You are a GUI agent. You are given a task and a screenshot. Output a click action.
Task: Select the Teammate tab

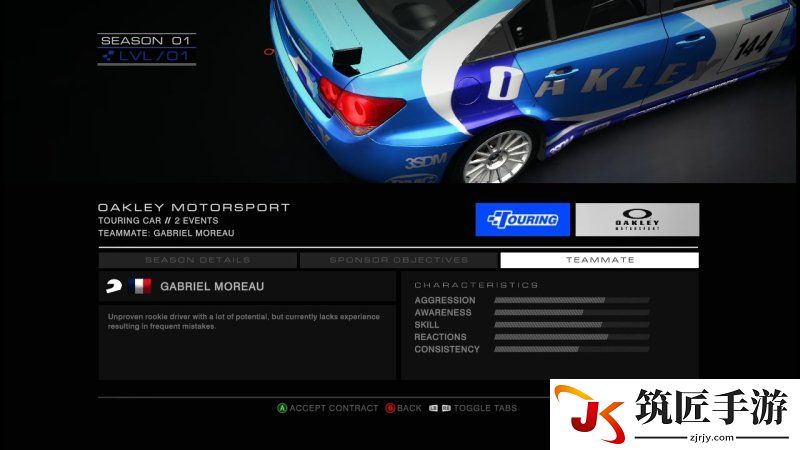[x=599, y=260]
